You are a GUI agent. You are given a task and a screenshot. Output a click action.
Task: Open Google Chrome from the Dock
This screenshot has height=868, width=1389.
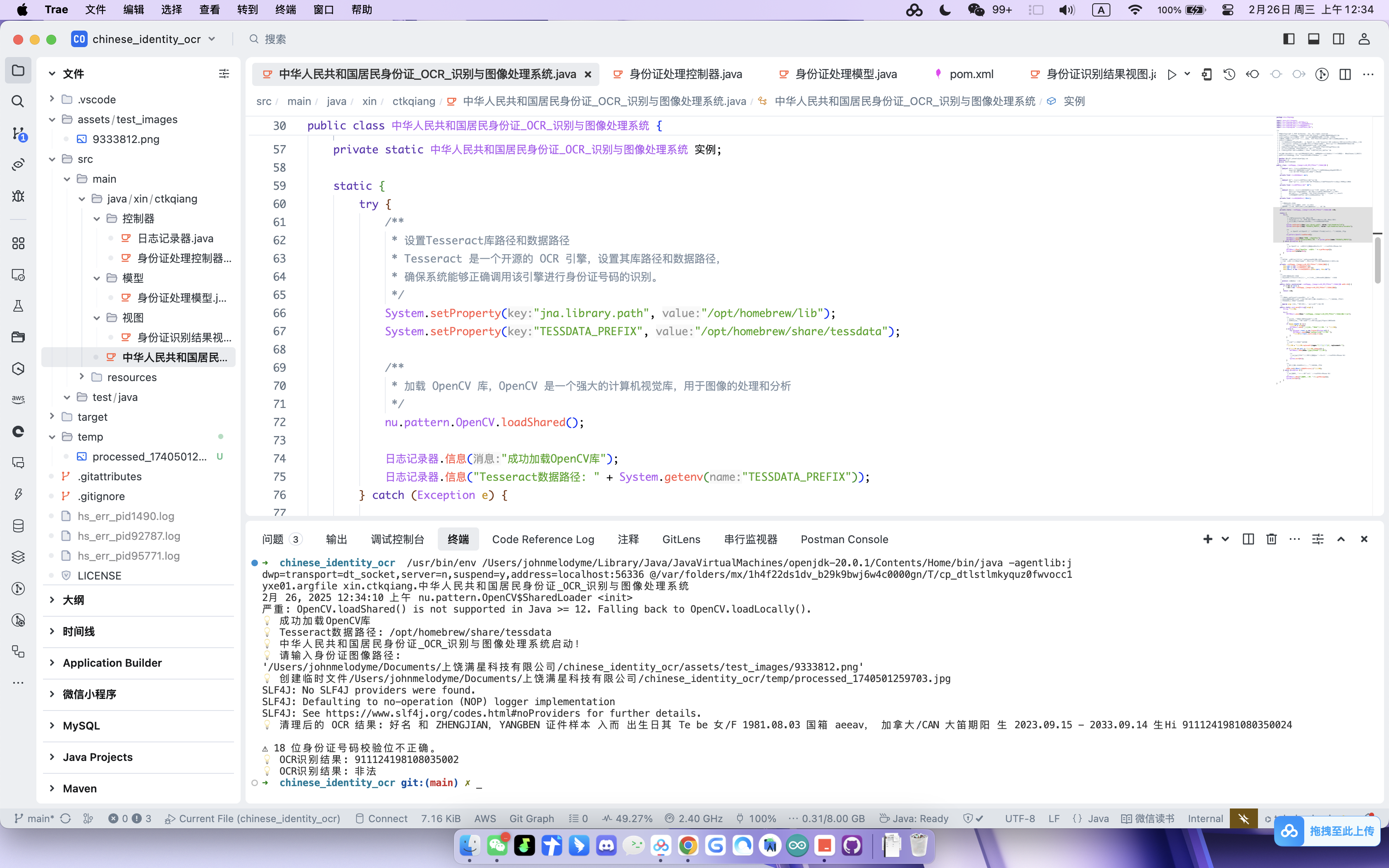[687, 845]
